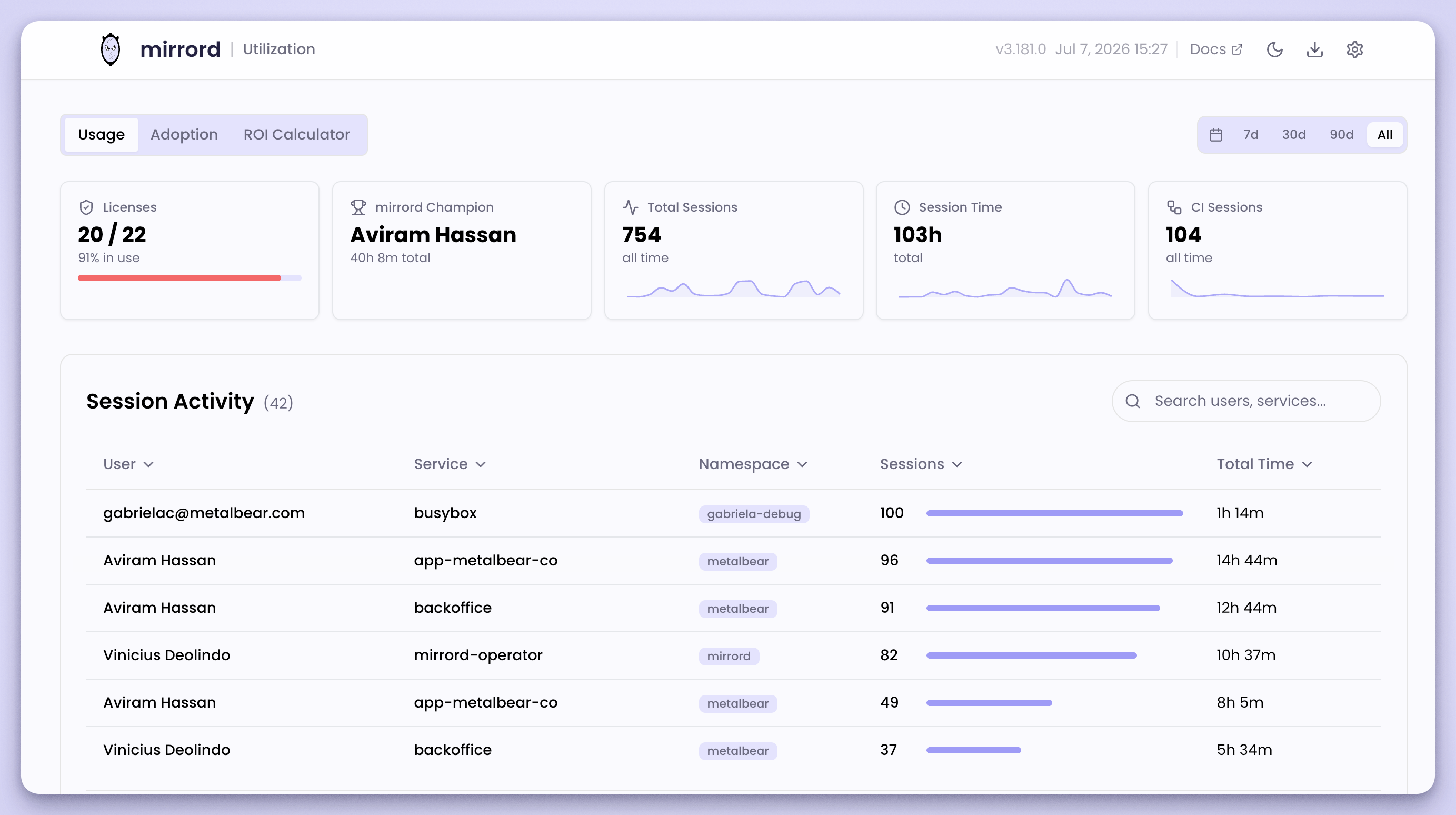This screenshot has width=1456, height=815.
Task: Click the Total Sessions sparkline chart
Action: tap(734, 288)
